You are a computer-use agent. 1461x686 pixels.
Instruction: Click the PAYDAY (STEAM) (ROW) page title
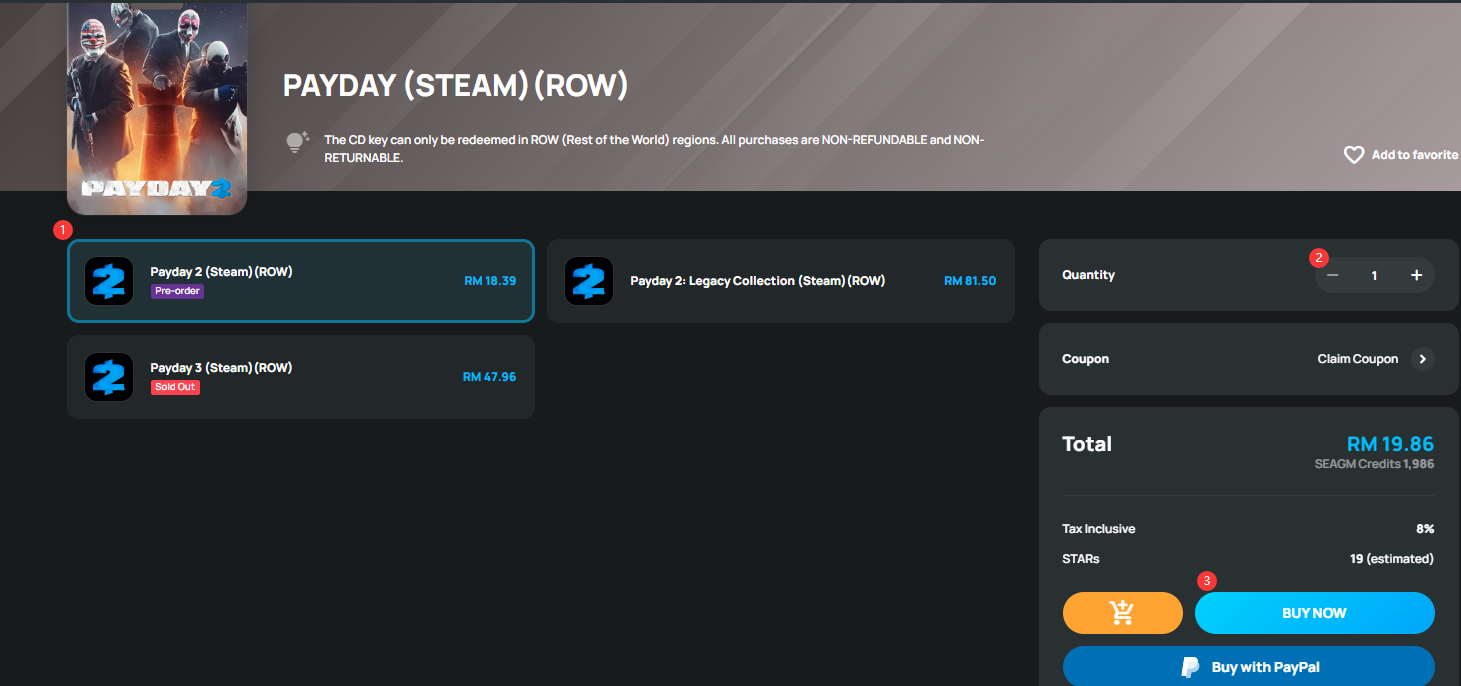[x=456, y=86]
